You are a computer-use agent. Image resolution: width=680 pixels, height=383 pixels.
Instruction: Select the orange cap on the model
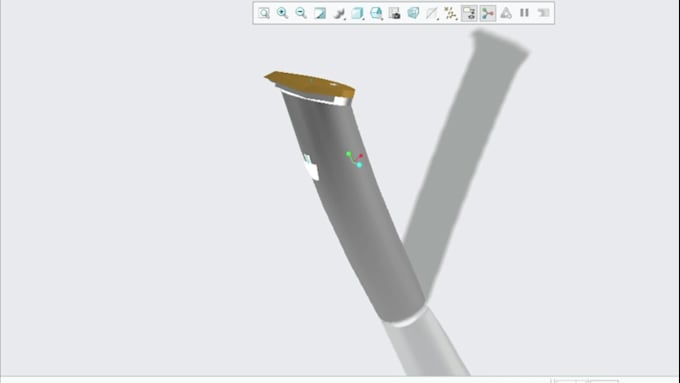click(310, 84)
